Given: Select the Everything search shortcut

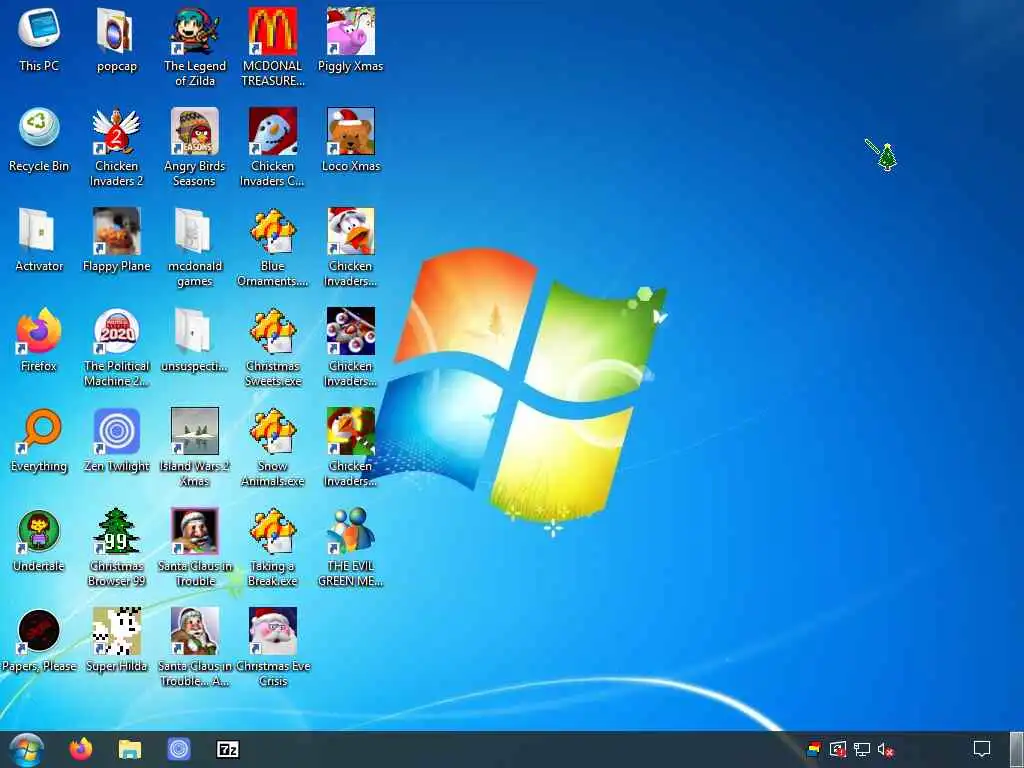Looking at the screenshot, I should tap(39, 439).
